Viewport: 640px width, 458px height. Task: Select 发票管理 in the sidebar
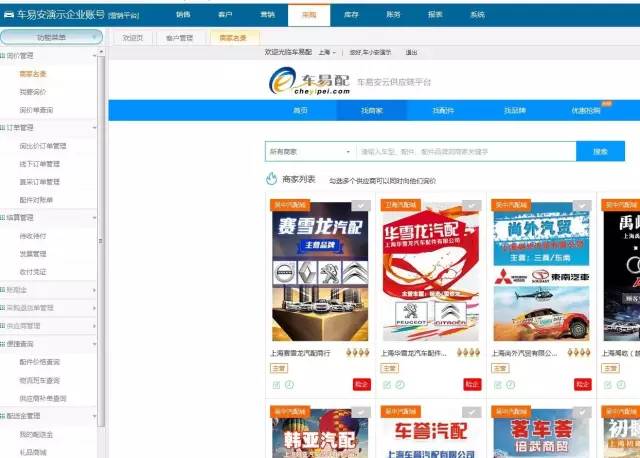tap(33, 254)
